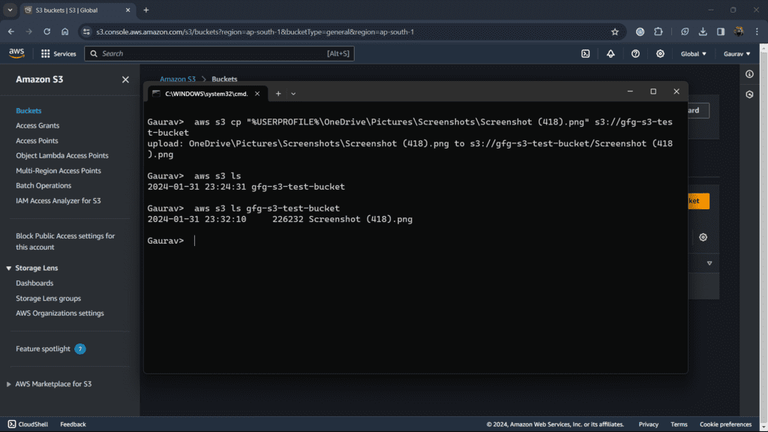Open Terms link in footer
This screenshot has width=768, height=432.
[x=679, y=424]
